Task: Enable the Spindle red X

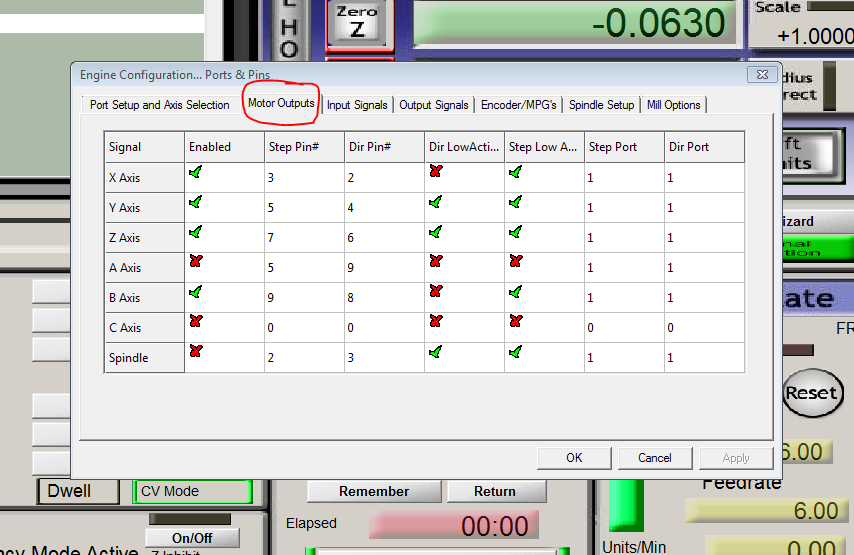Action: [196, 351]
